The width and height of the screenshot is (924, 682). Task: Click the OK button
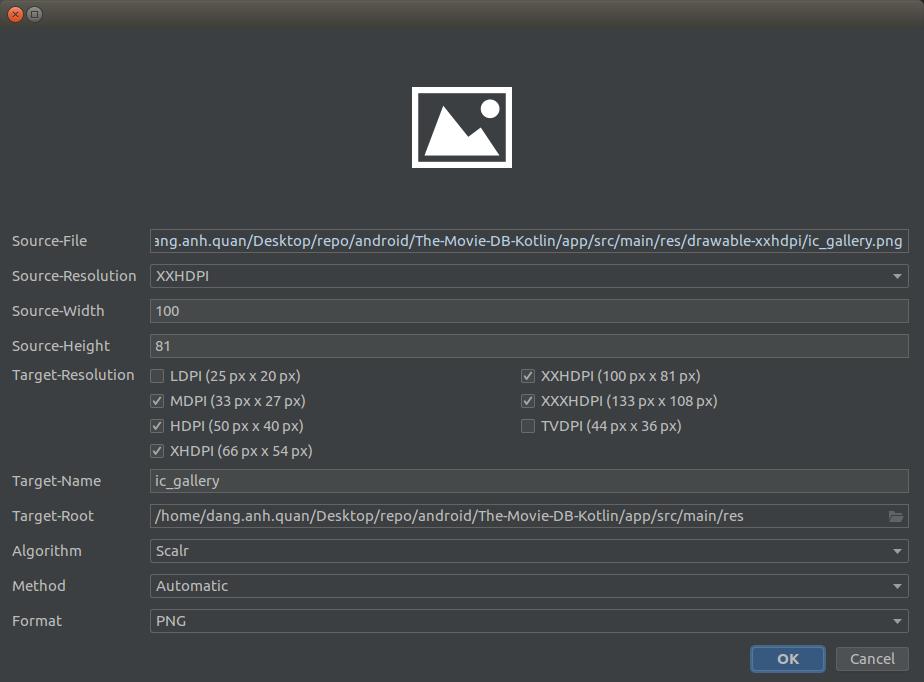(788, 659)
